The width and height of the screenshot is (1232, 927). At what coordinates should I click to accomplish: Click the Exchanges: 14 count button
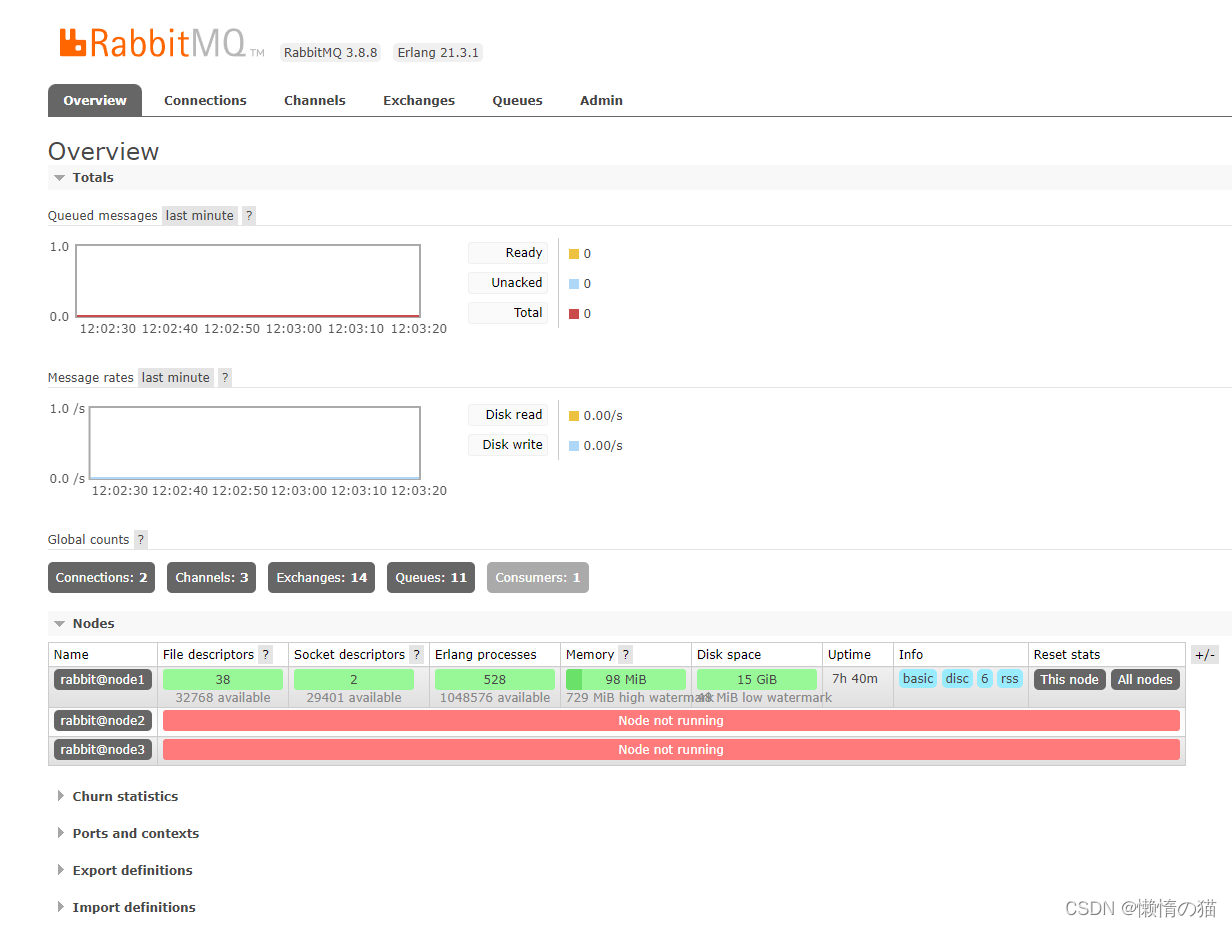click(321, 577)
